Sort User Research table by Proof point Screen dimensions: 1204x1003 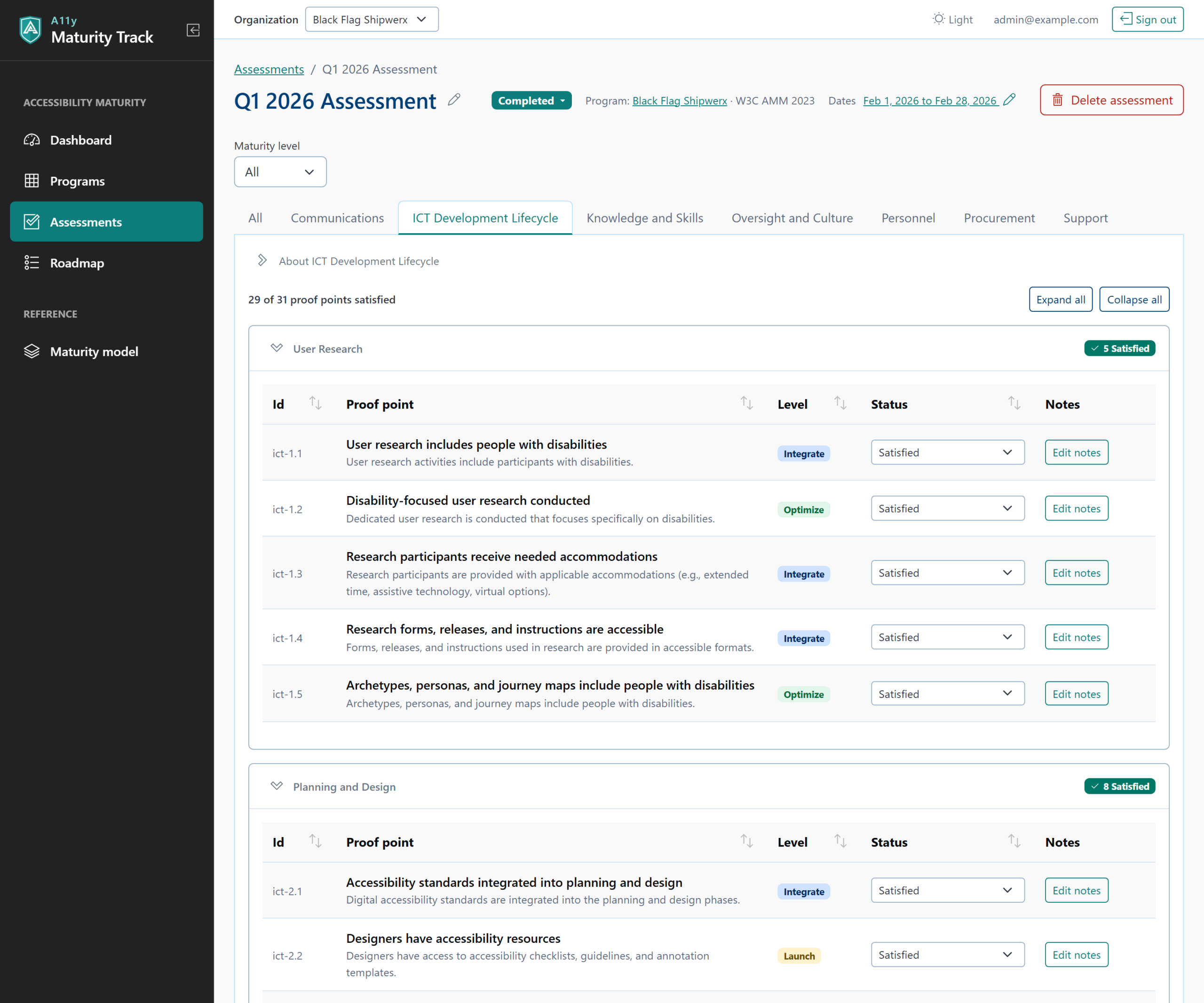click(746, 403)
